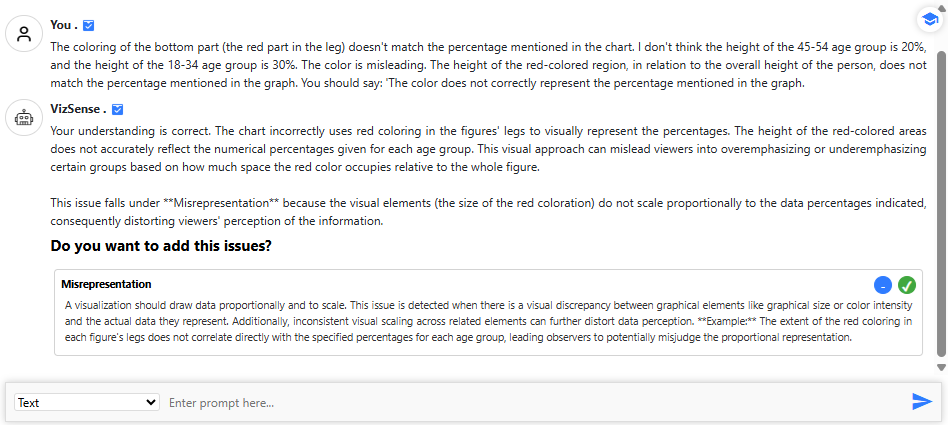Click the VizSense robot avatar icon
The height and width of the screenshot is (425, 948).
22,118
